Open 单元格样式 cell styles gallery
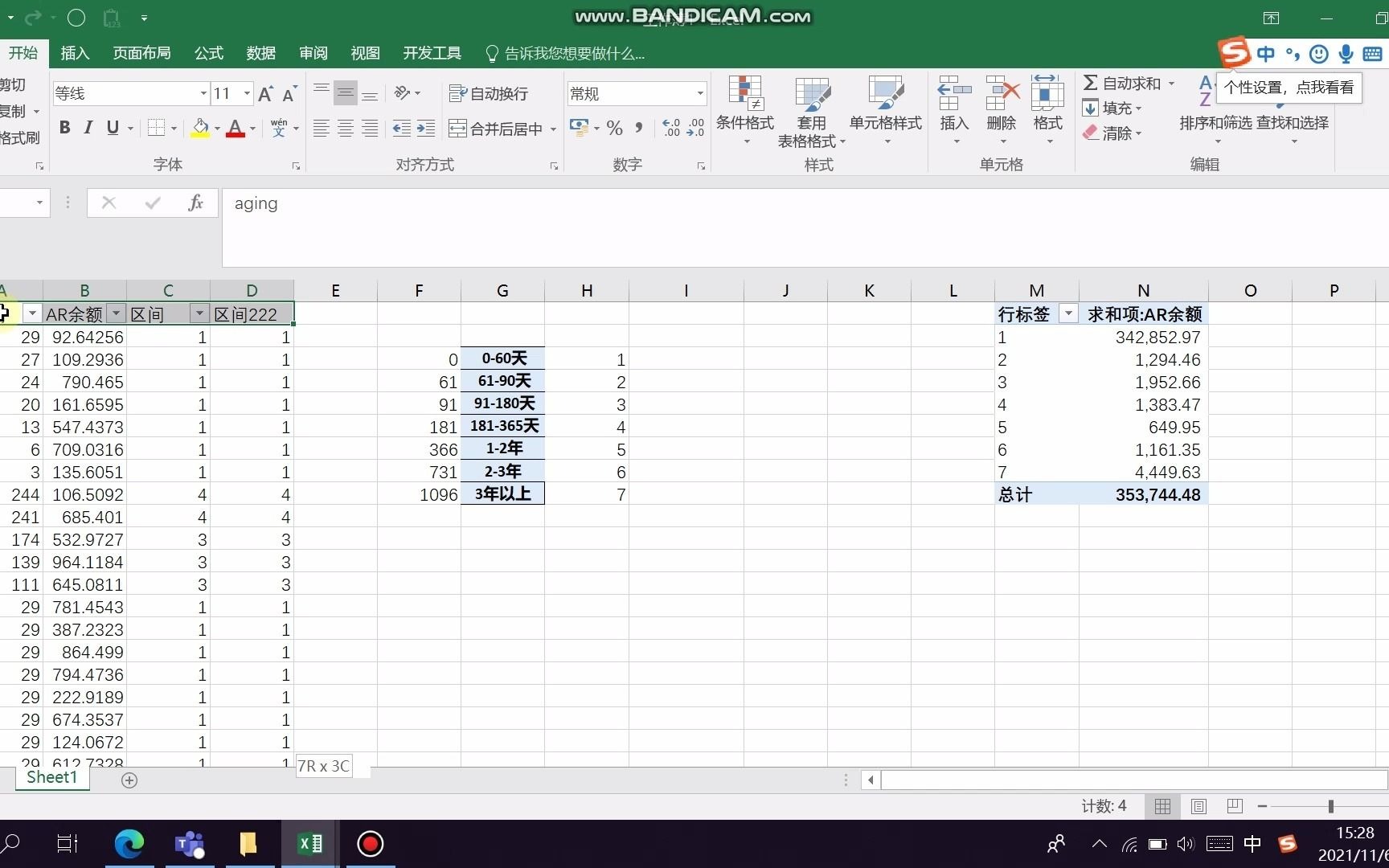Viewport: 1389px width, 868px height. tap(886, 111)
